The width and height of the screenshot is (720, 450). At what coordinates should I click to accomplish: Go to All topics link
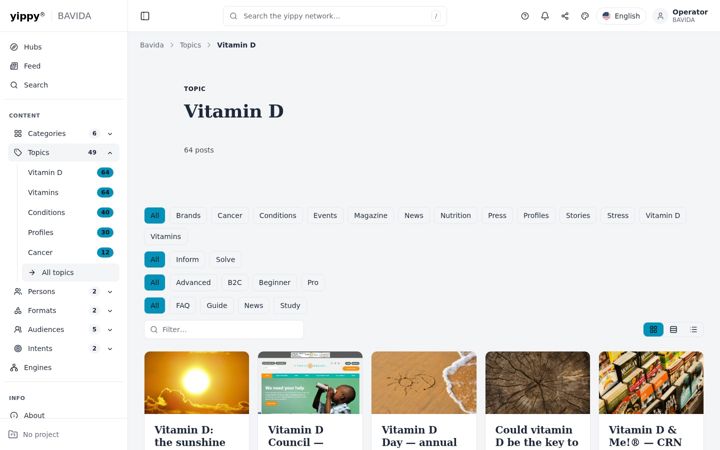coord(70,272)
